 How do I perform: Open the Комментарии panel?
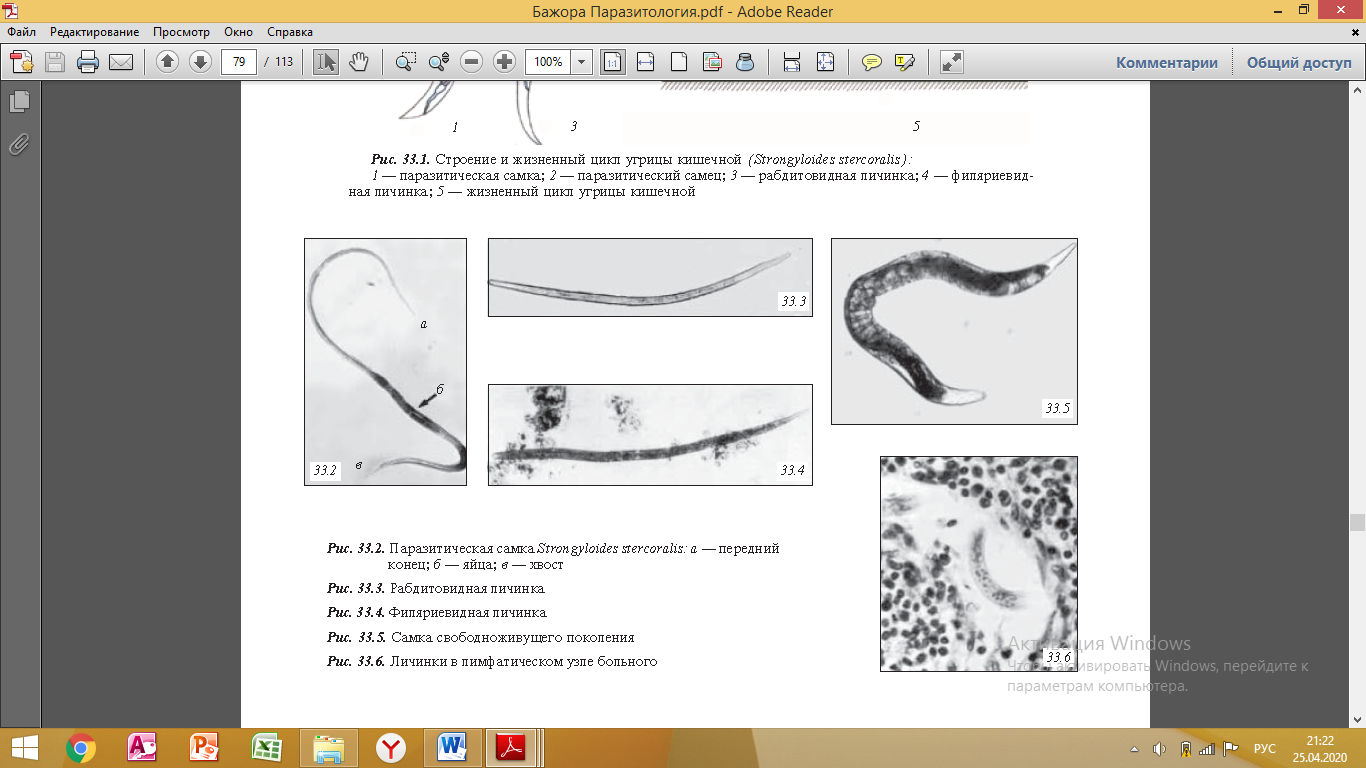tap(1167, 62)
